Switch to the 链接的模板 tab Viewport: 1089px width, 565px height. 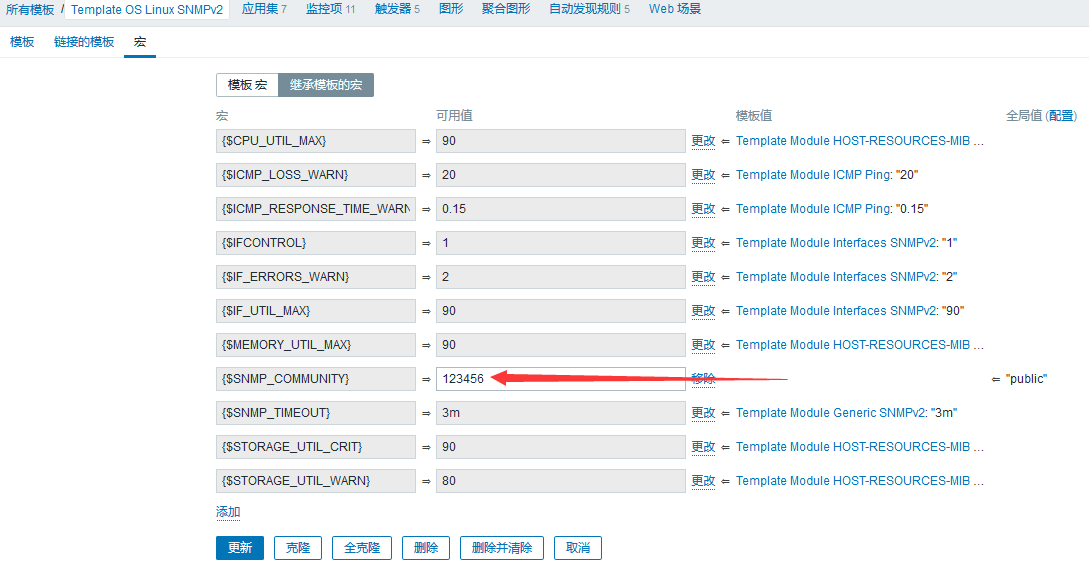(x=84, y=42)
